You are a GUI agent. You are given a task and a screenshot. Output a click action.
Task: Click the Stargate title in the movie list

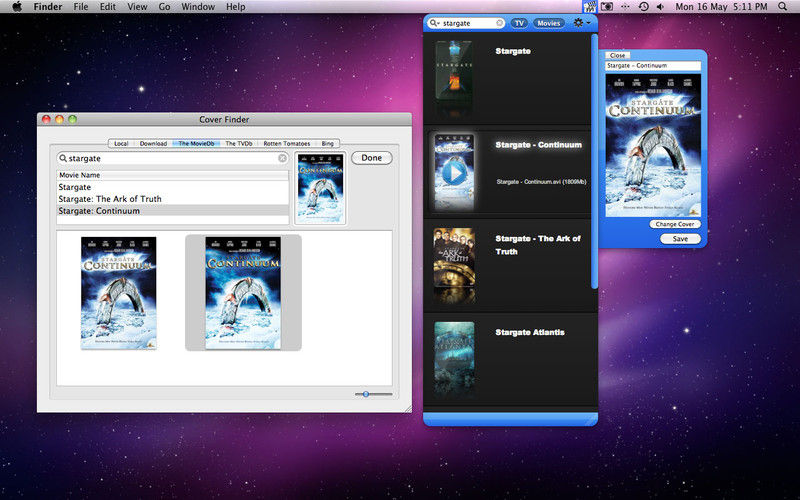coord(513,51)
